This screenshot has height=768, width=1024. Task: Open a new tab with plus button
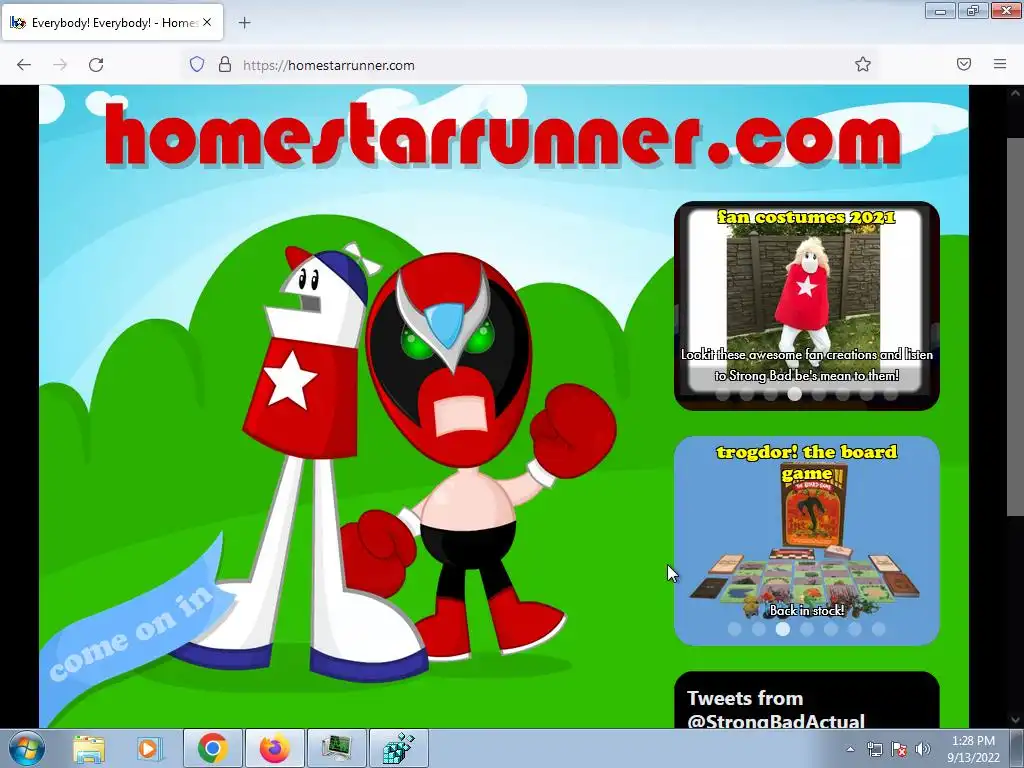[244, 23]
